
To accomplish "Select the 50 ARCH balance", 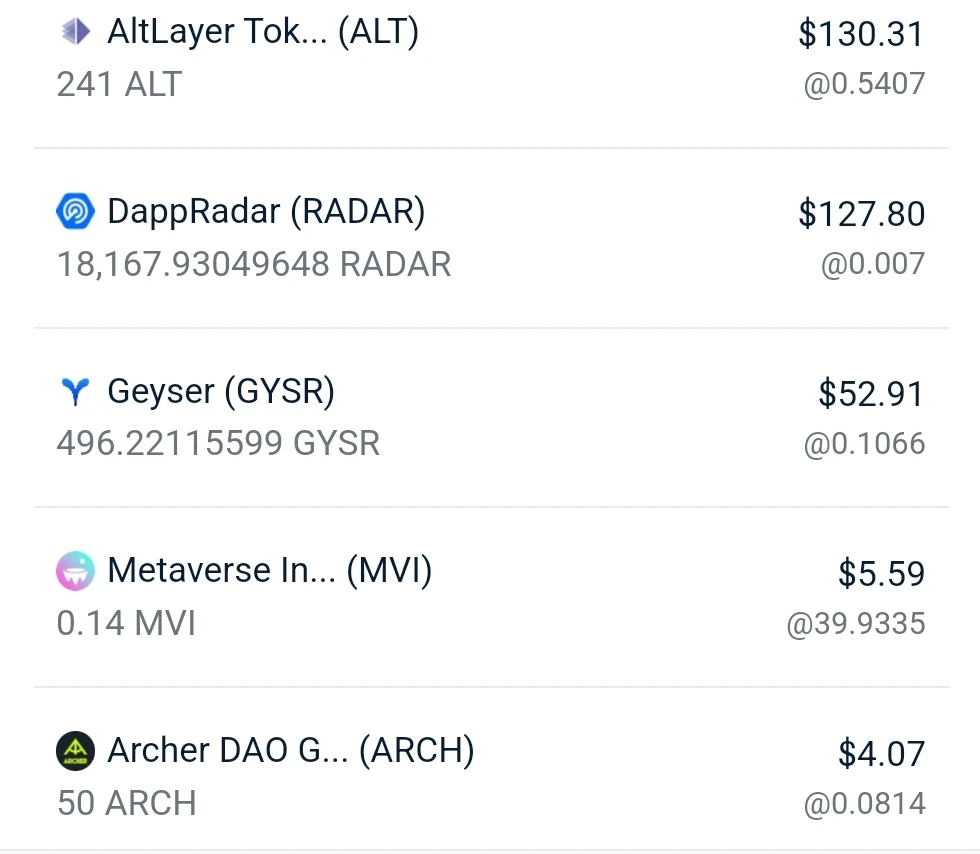I will 127,803.
